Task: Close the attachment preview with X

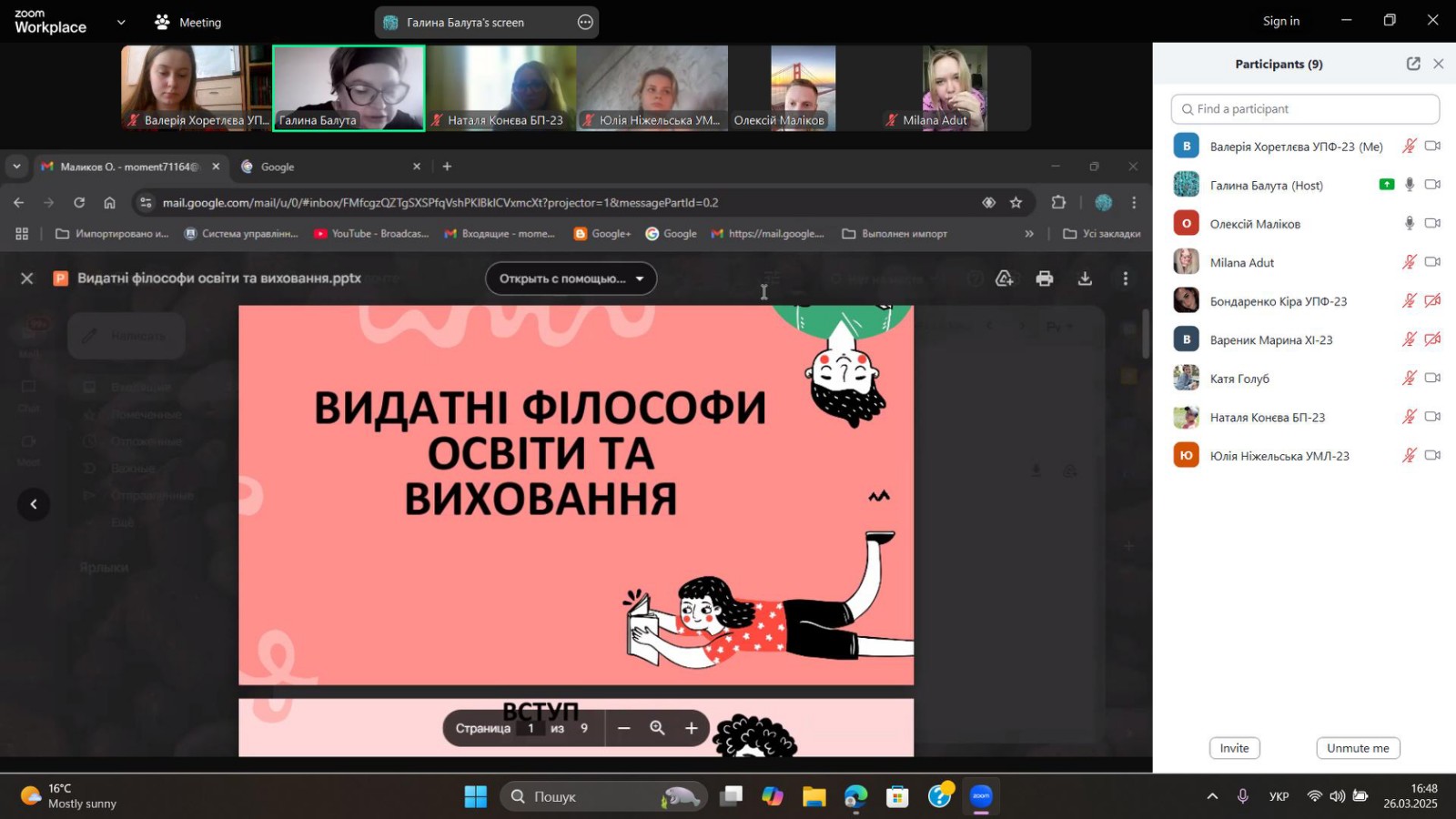Action: [x=27, y=278]
